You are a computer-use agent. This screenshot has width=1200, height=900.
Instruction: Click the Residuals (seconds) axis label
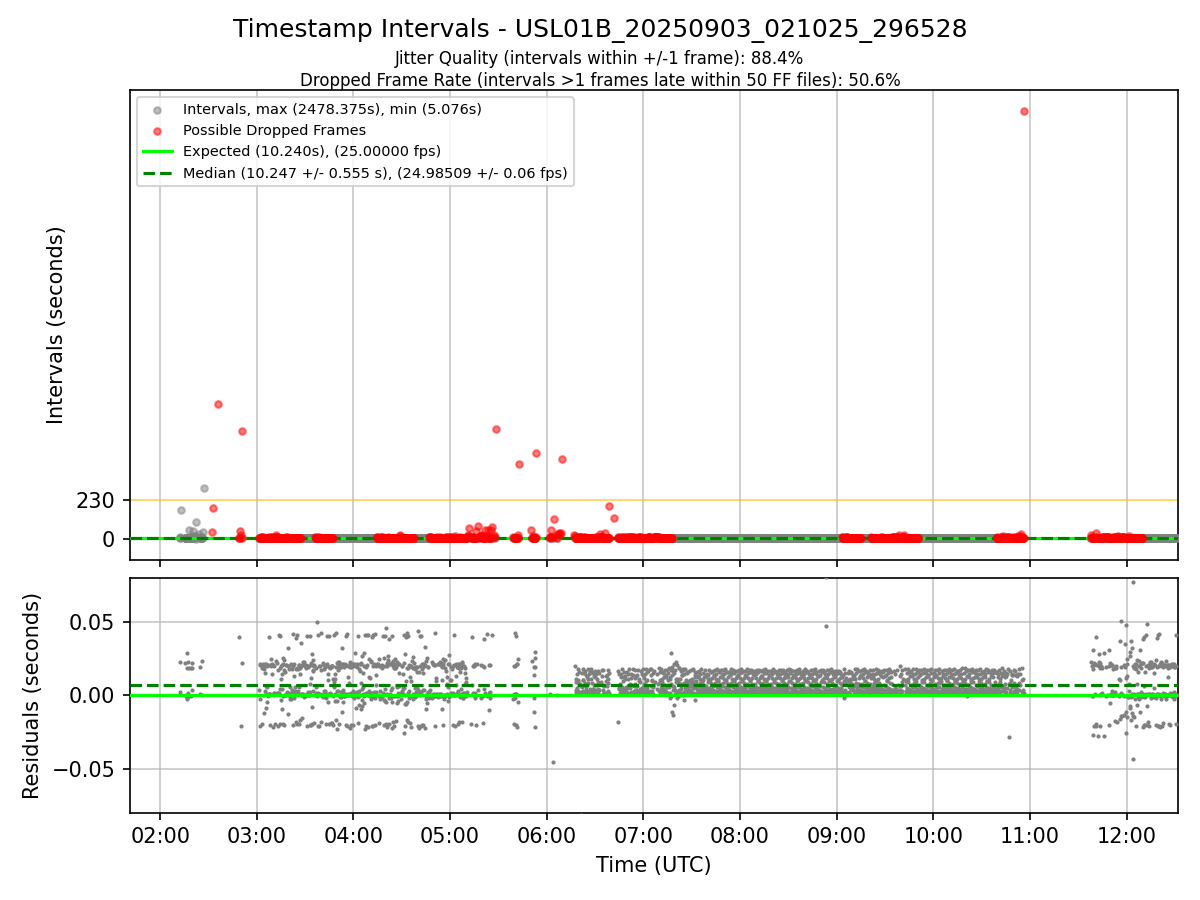point(32,696)
